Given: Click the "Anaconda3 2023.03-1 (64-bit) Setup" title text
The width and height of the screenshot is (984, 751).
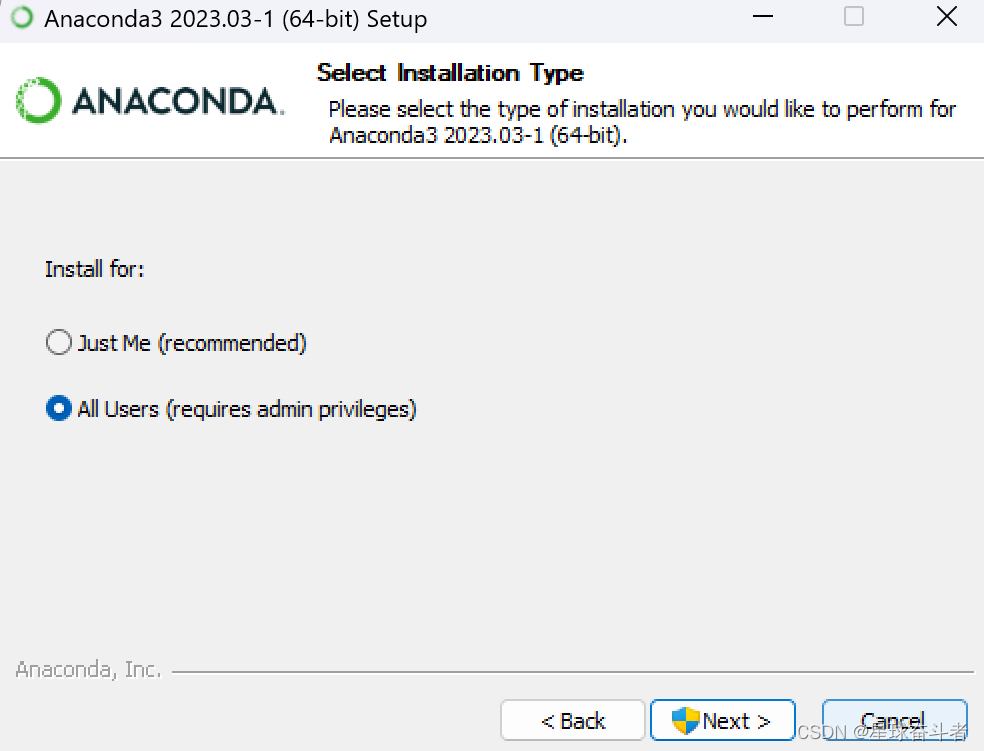Looking at the screenshot, I should tap(235, 19).
